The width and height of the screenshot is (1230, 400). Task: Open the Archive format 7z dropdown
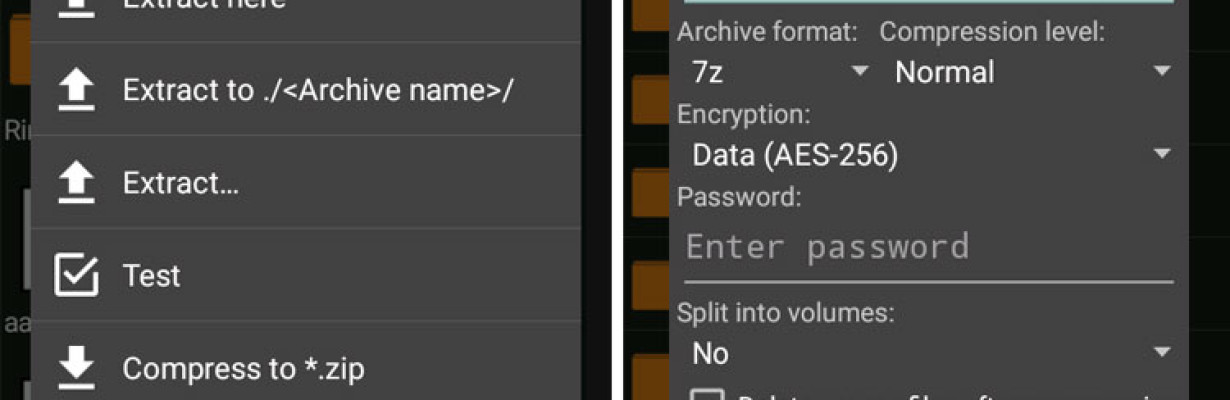click(x=778, y=72)
